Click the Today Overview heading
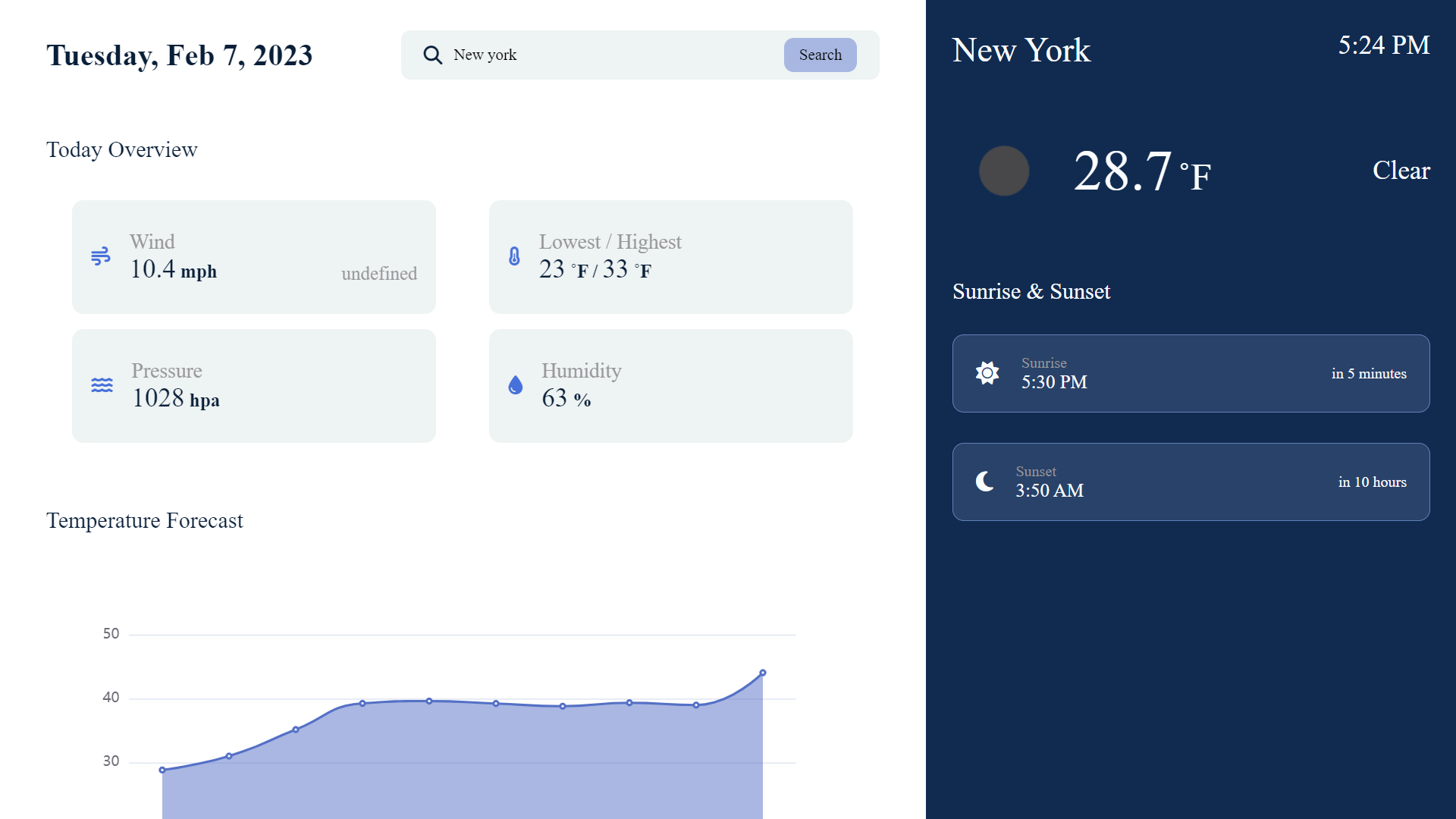This screenshot has height=819, width=1456. pyautogui.click(x=121, y=149)
